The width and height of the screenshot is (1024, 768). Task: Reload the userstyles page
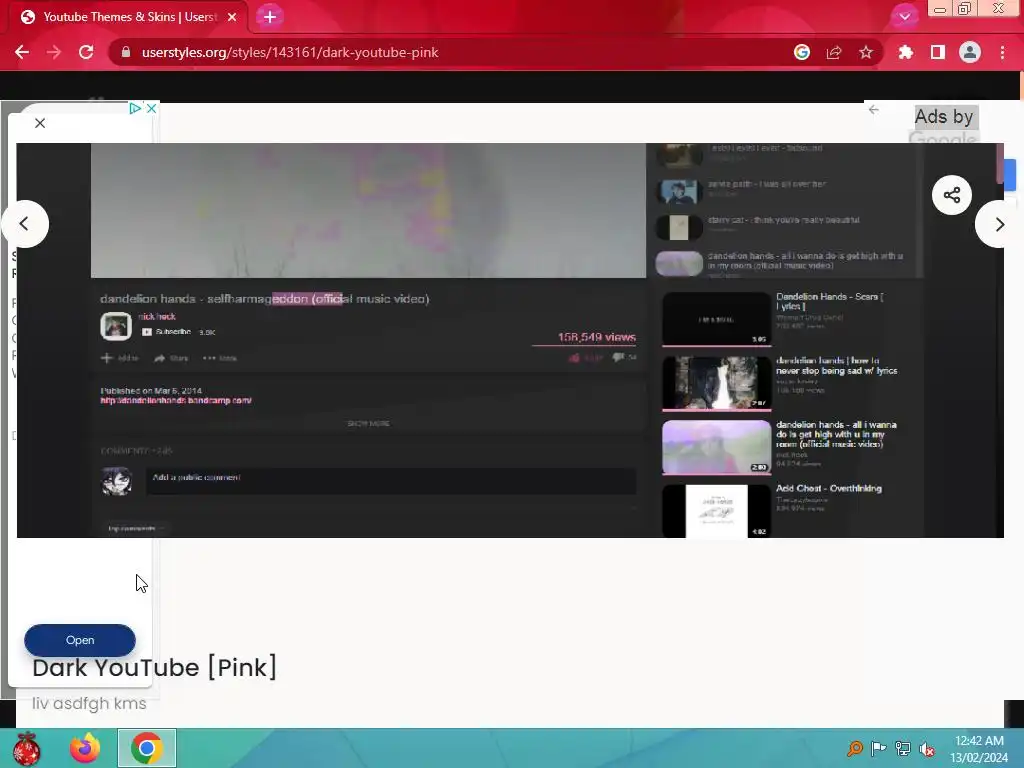(86, 52)
